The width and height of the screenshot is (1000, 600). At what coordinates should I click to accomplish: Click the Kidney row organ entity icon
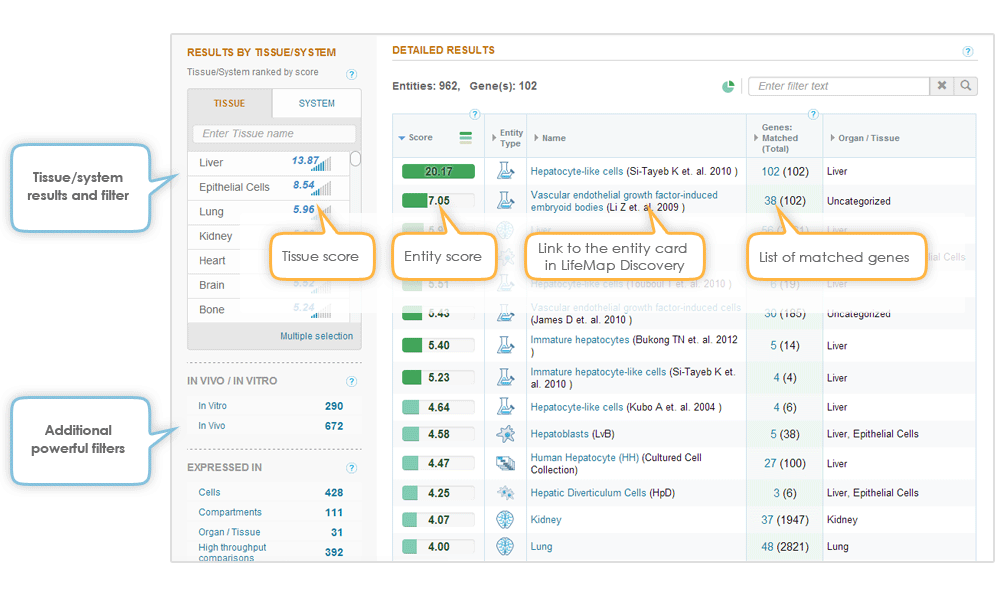[505, 520]
